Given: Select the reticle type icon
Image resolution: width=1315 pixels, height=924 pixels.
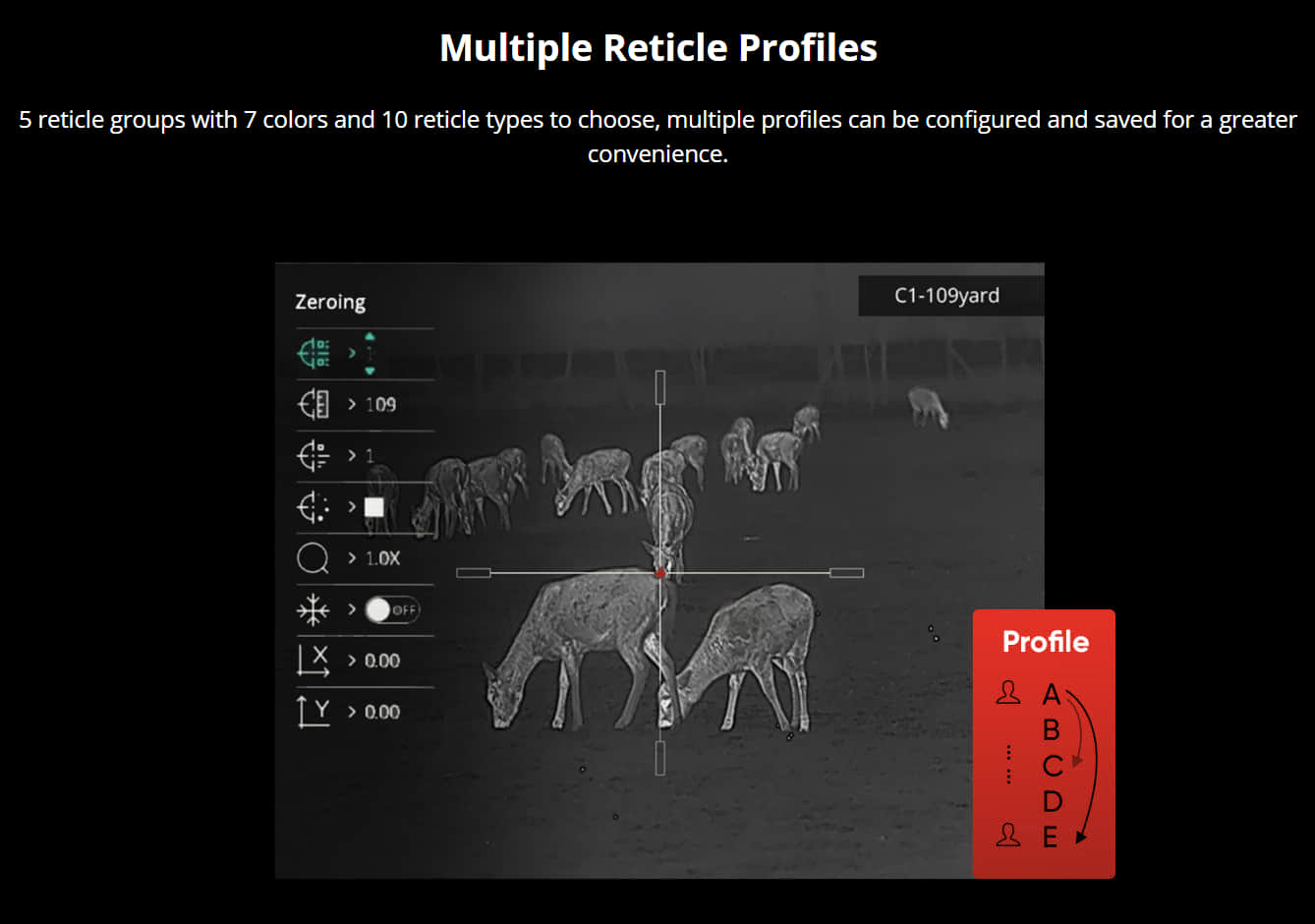Looking at the screenshot, I should click(314, 456).
